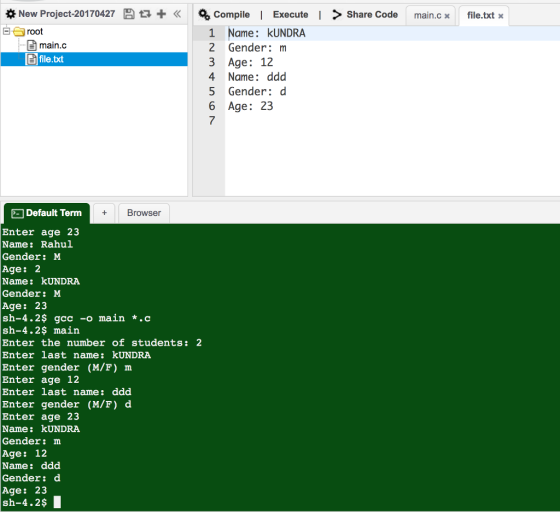Add a new file with plus icon
The image size is (560, 512).
pos(161,14)
